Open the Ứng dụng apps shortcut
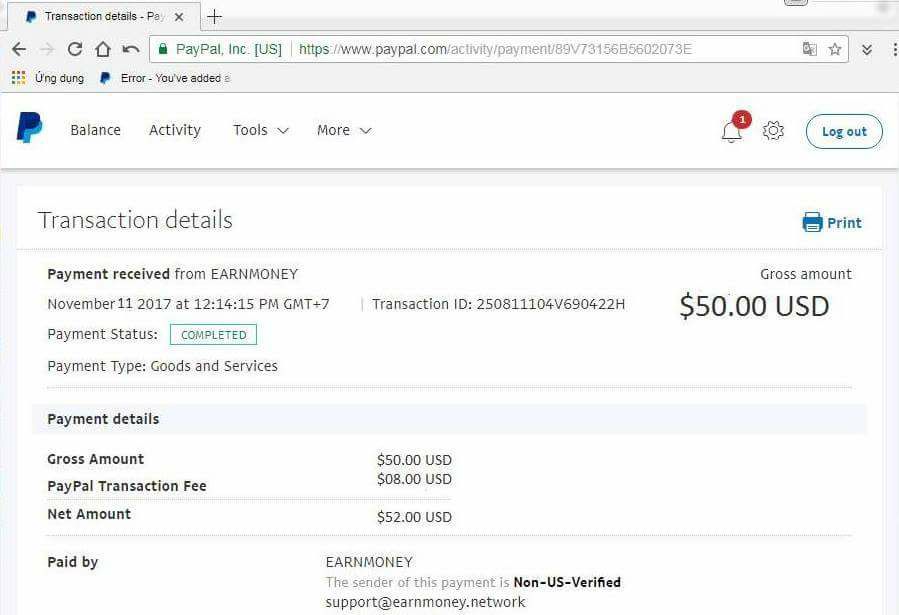899x615 pixels. coord(47,78)
